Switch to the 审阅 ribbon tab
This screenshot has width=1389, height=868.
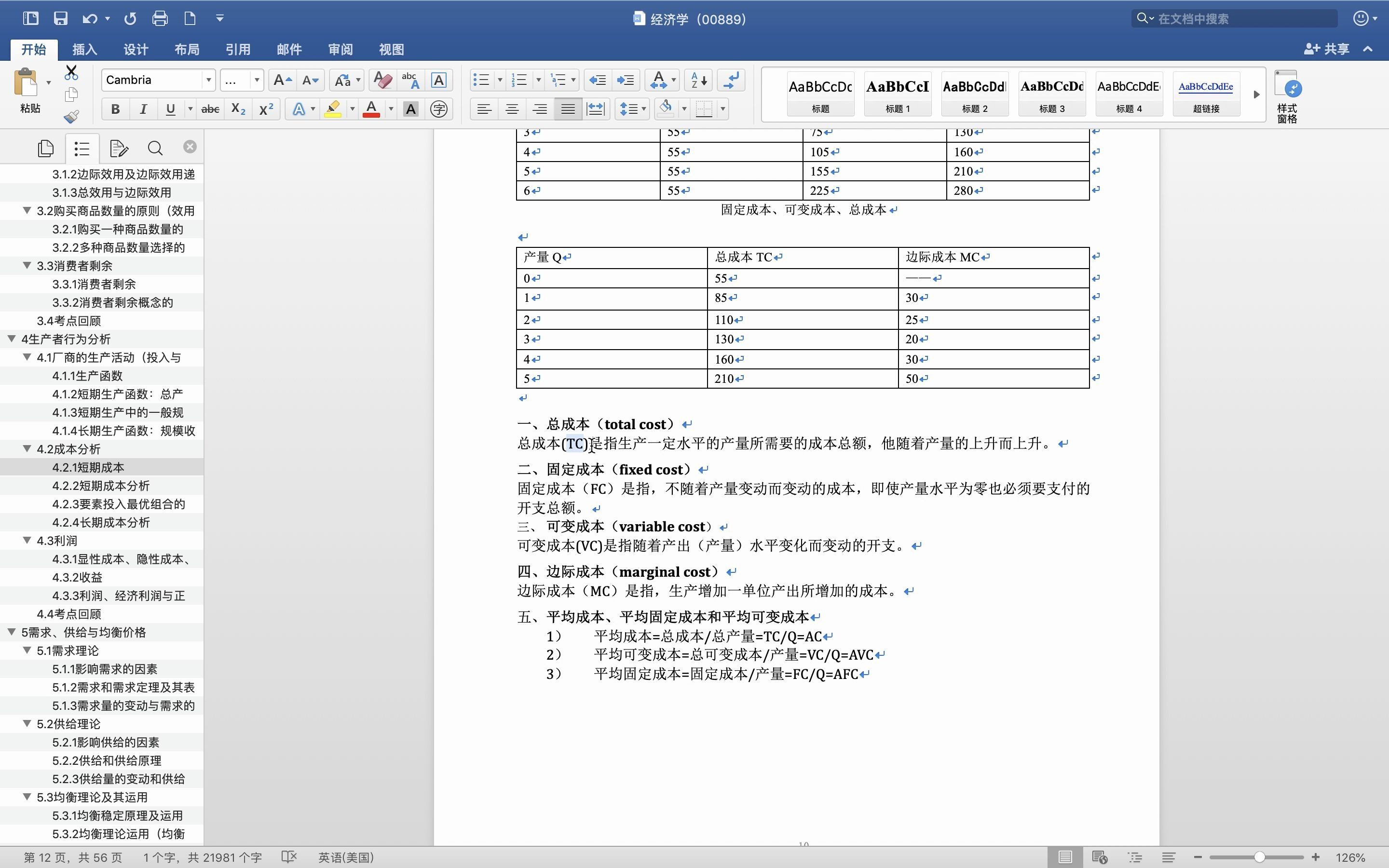[340, 49]
